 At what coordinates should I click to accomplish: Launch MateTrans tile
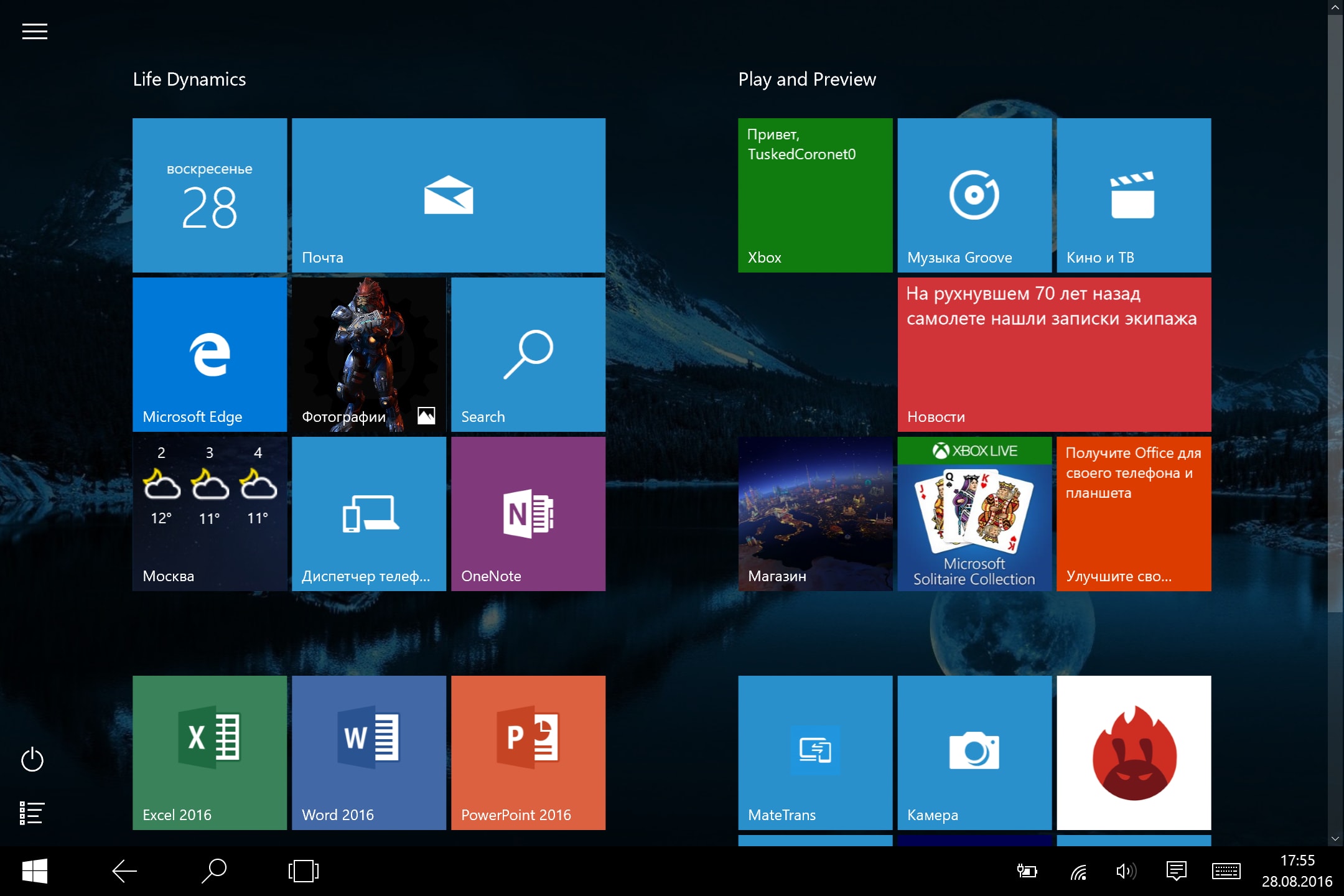point(815,753)
